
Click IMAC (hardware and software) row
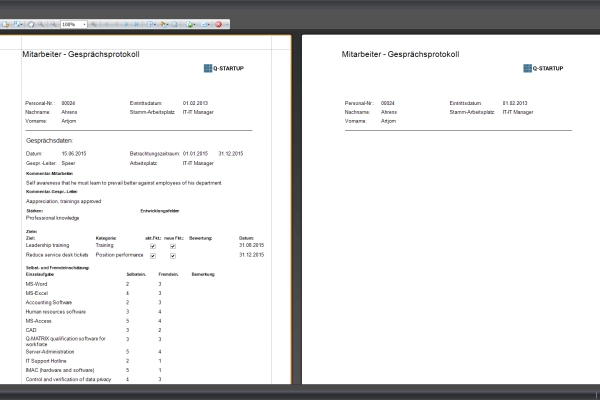tap(60, 370)
